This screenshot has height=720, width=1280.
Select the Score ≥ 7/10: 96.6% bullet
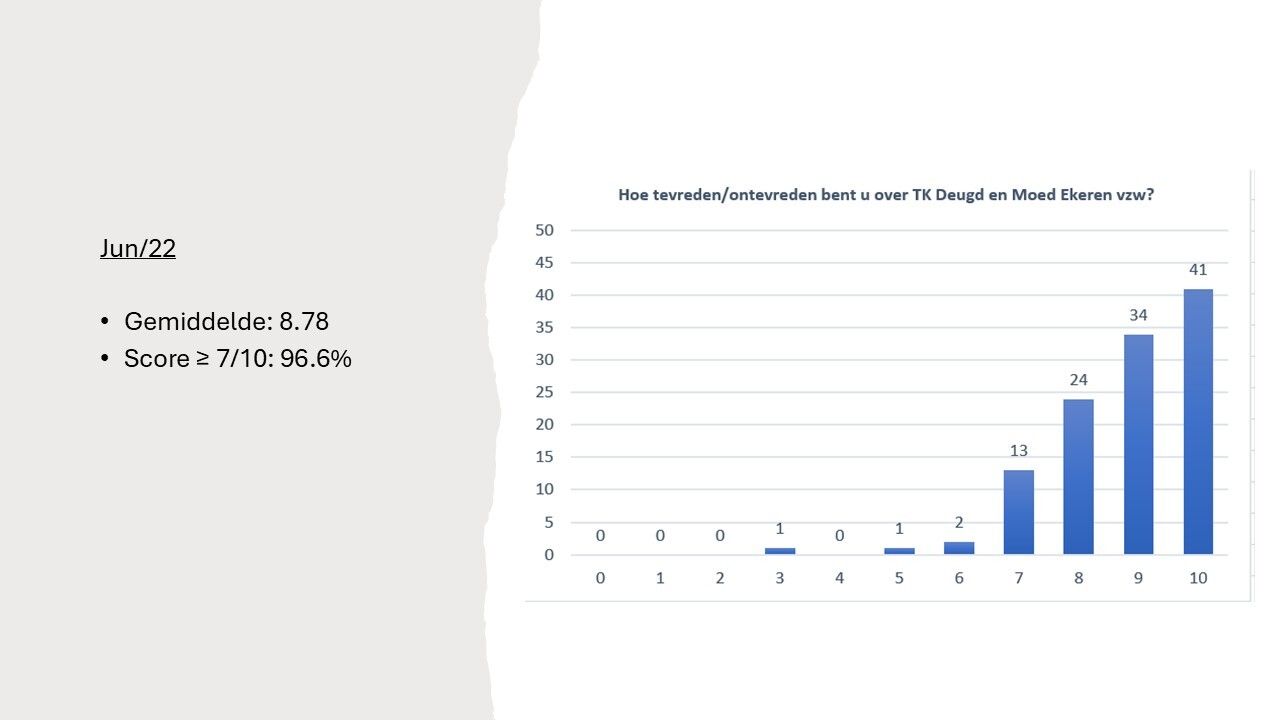(x=238, y=358)
